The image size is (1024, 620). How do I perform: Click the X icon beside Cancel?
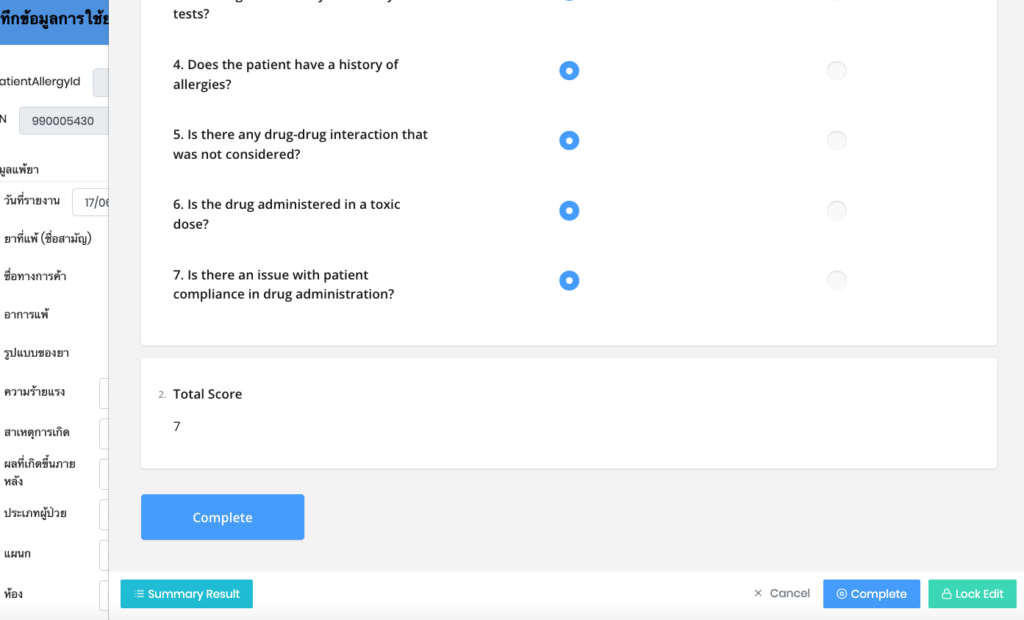pyautogui.click(x=758, y=593)
